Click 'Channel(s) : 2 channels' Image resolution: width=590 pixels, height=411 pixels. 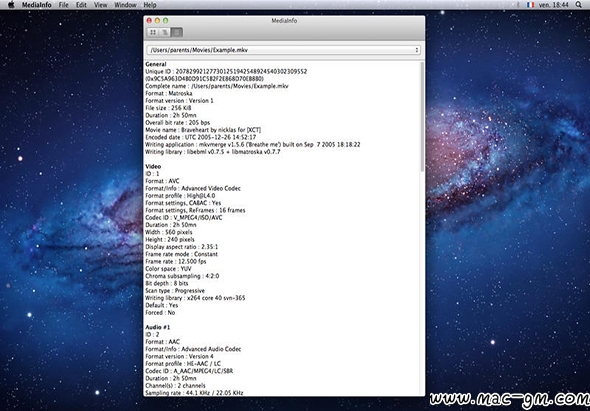(175, 385)
